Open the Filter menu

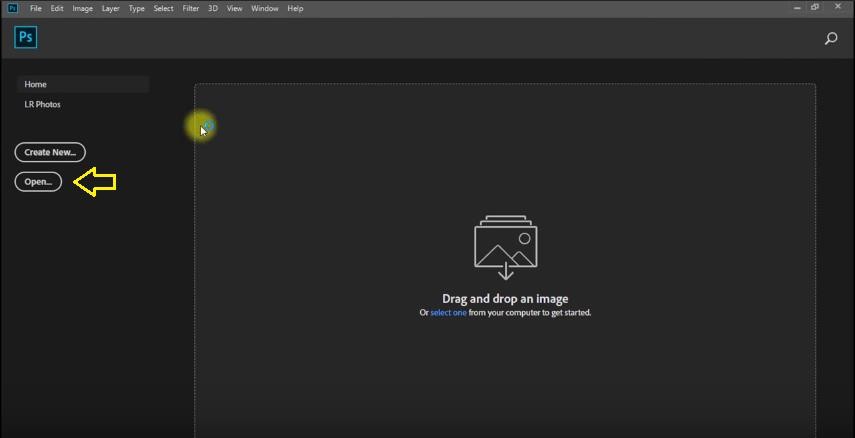pos(191,9)
